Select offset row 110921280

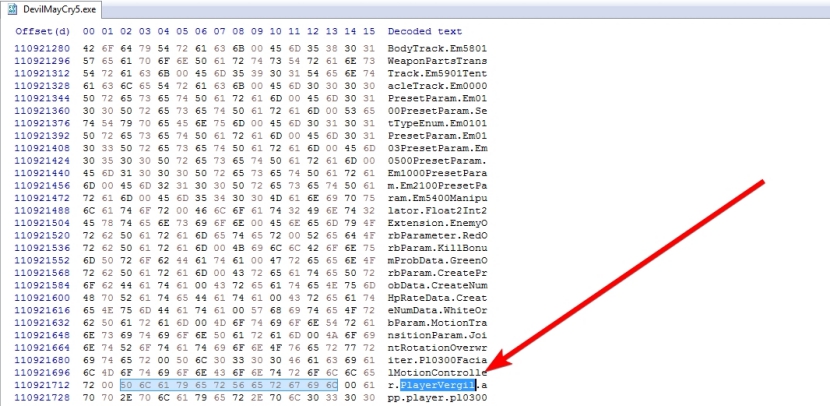click(x=38, y=48)
